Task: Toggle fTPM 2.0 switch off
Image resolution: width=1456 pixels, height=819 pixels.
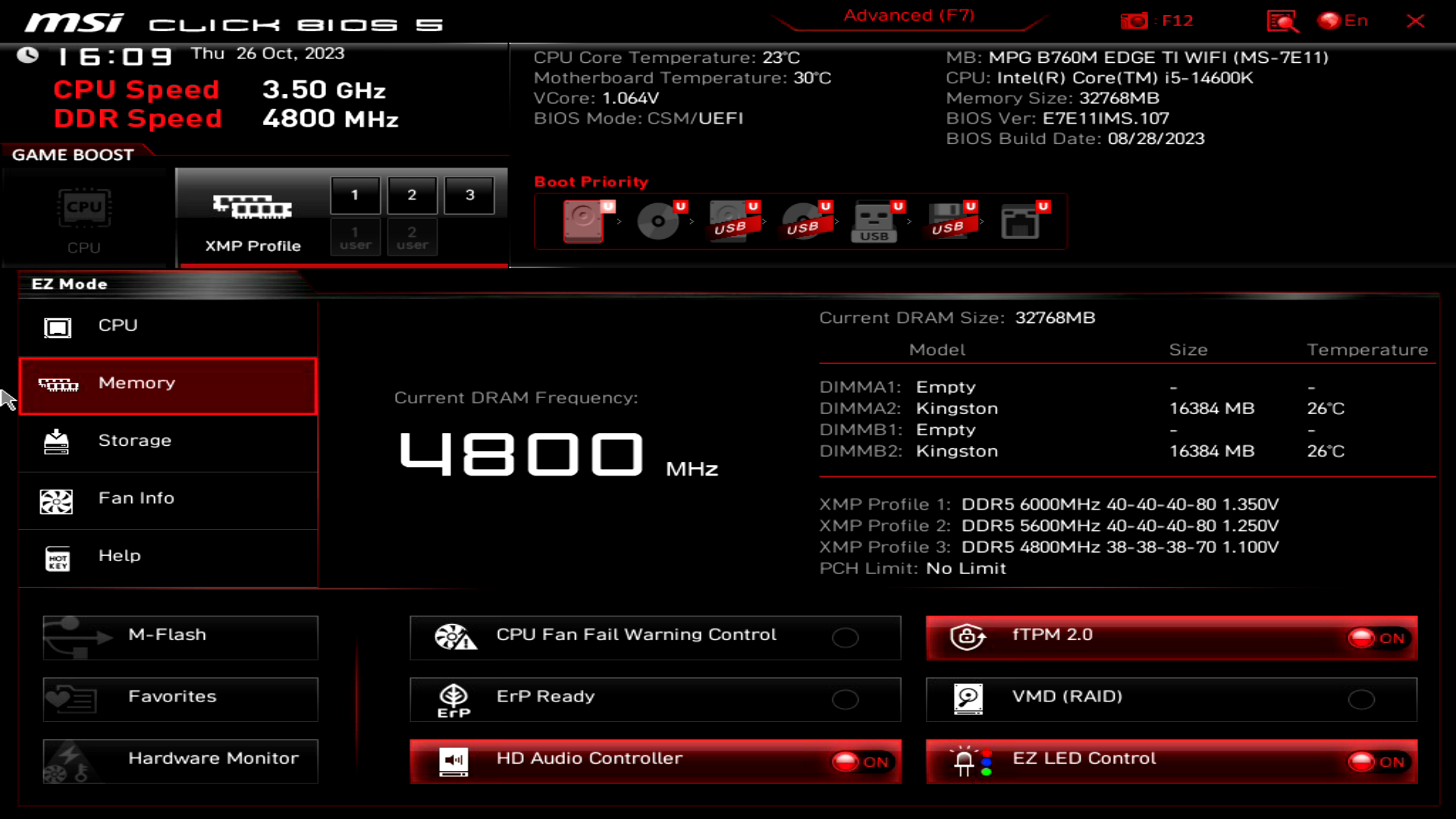Action: [x=1376, y=638]
